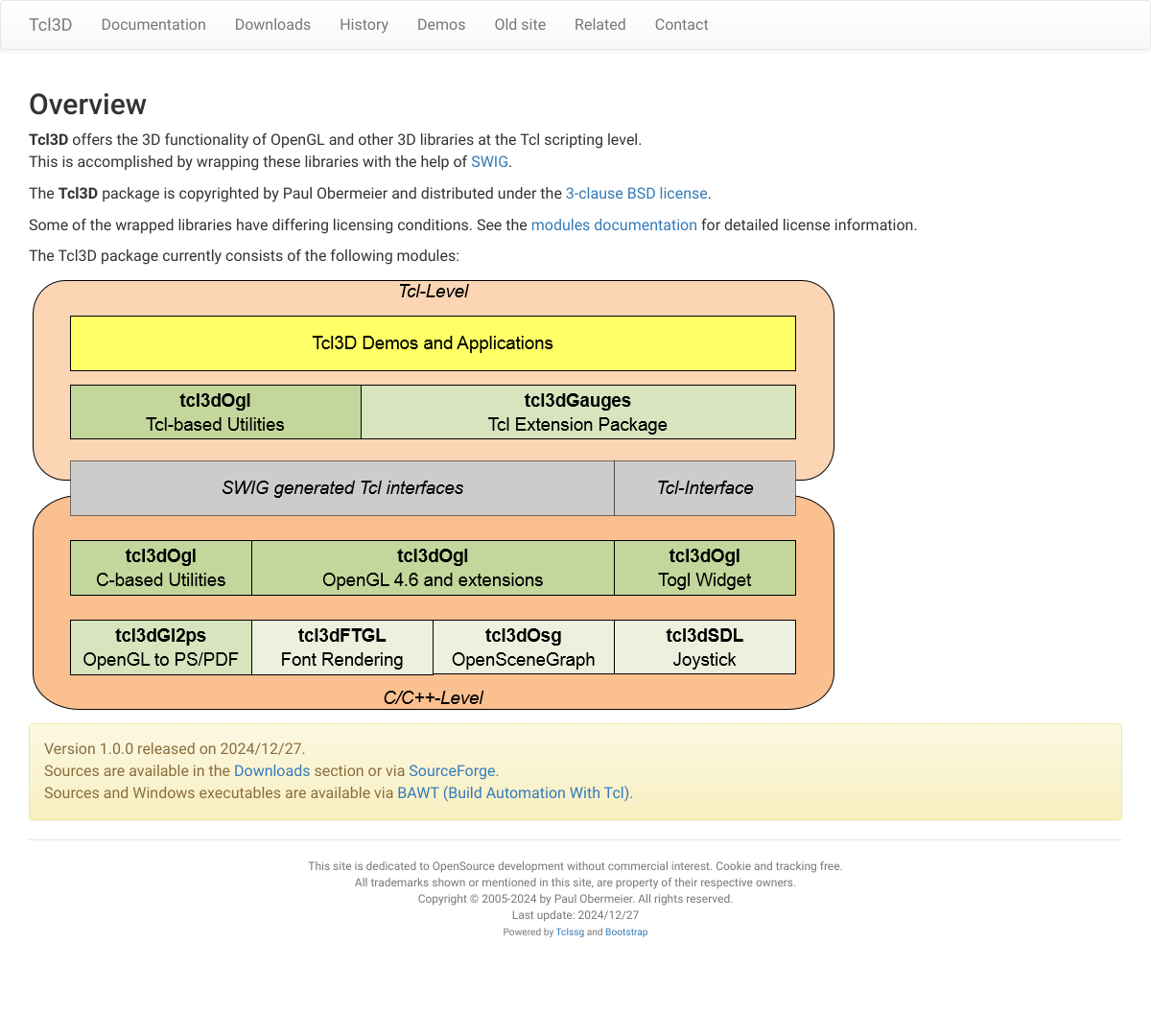Click the tcl3dGauges Tcl Extension Package box
Image resolution: width=1151 pixels, height=1036 pixels.
coord(578,412)
